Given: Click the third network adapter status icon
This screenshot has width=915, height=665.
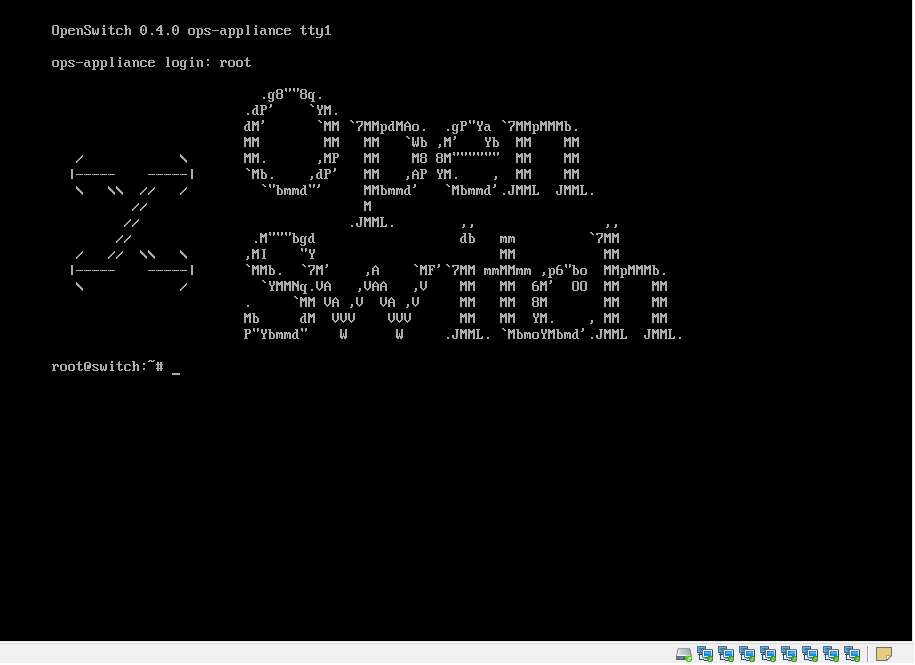Looking at the screenshot, I should point(747,654).
